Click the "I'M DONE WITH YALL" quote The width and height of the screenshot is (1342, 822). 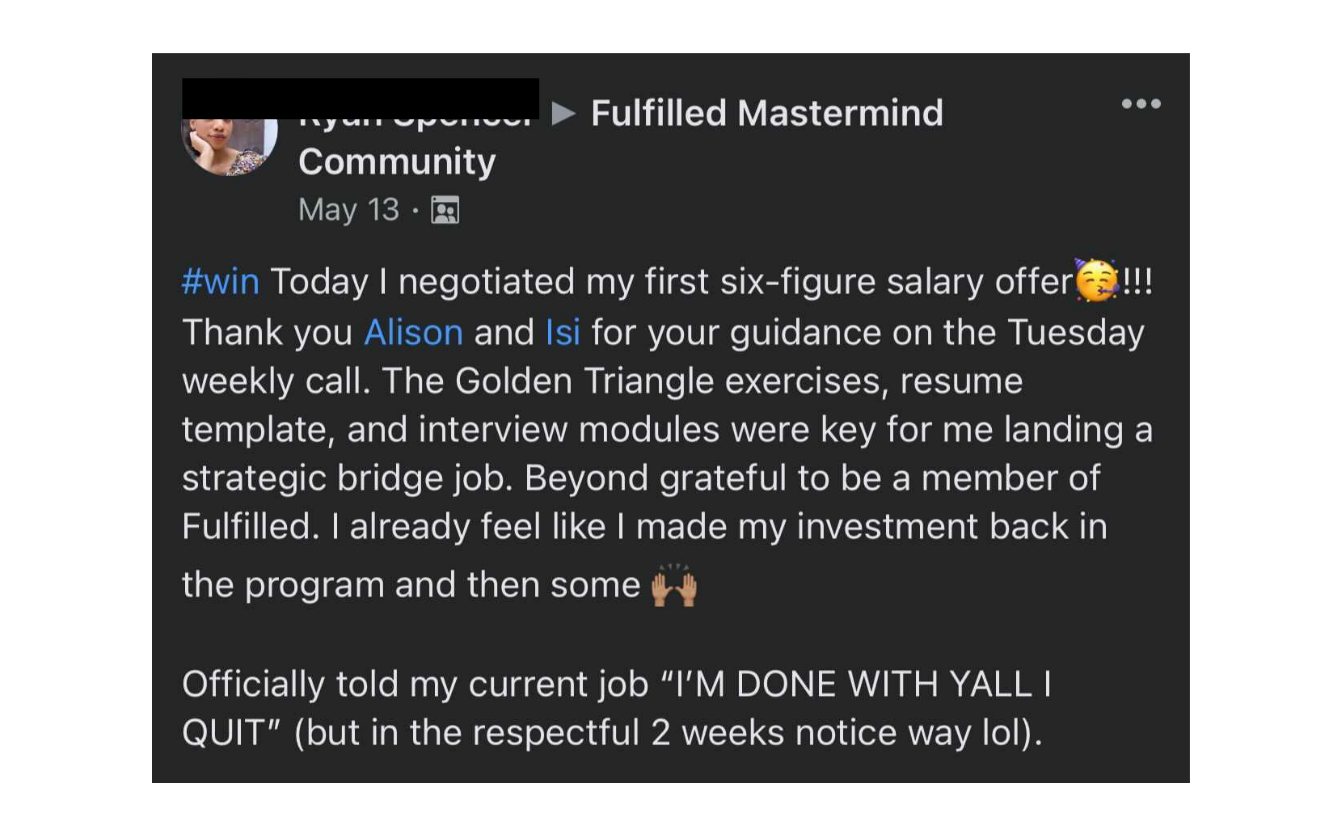(845, 685)
